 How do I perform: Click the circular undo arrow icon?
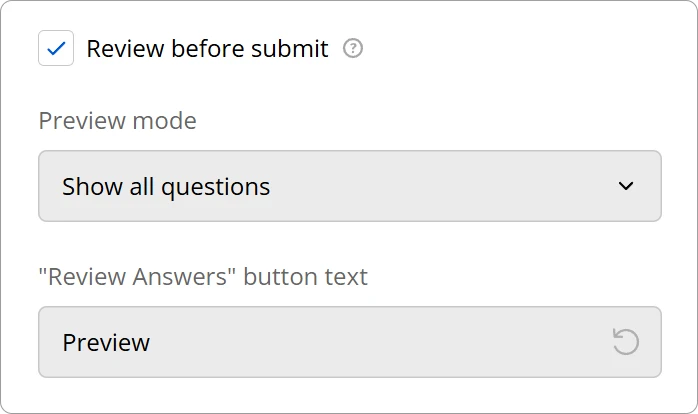coord(625,342)
